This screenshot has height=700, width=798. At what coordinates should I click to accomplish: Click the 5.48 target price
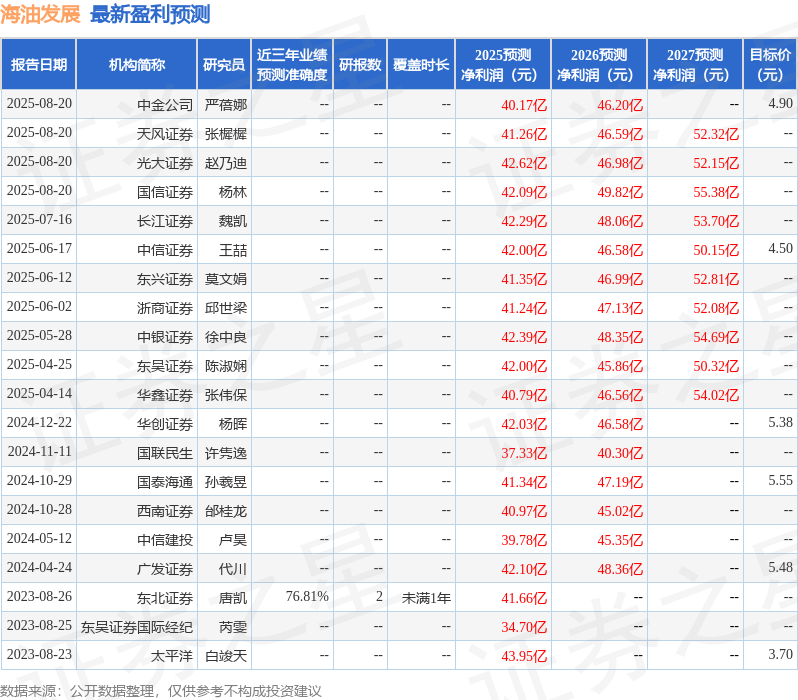tap(780, 568)
